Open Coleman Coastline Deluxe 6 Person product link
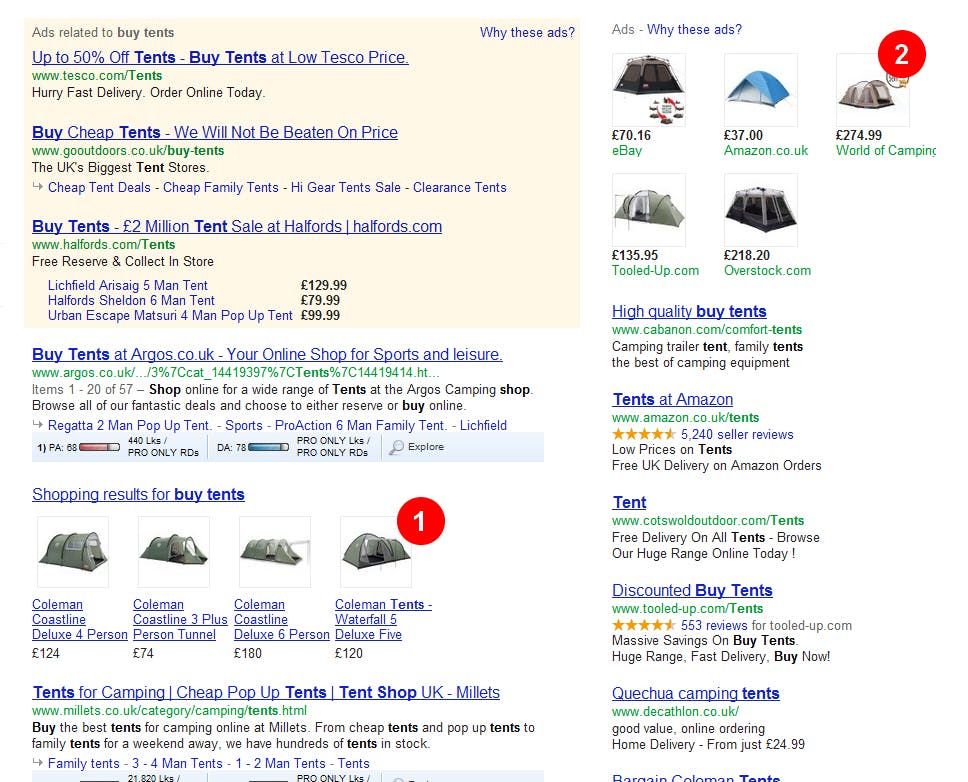968x782 pixels. tap(282, 620)
